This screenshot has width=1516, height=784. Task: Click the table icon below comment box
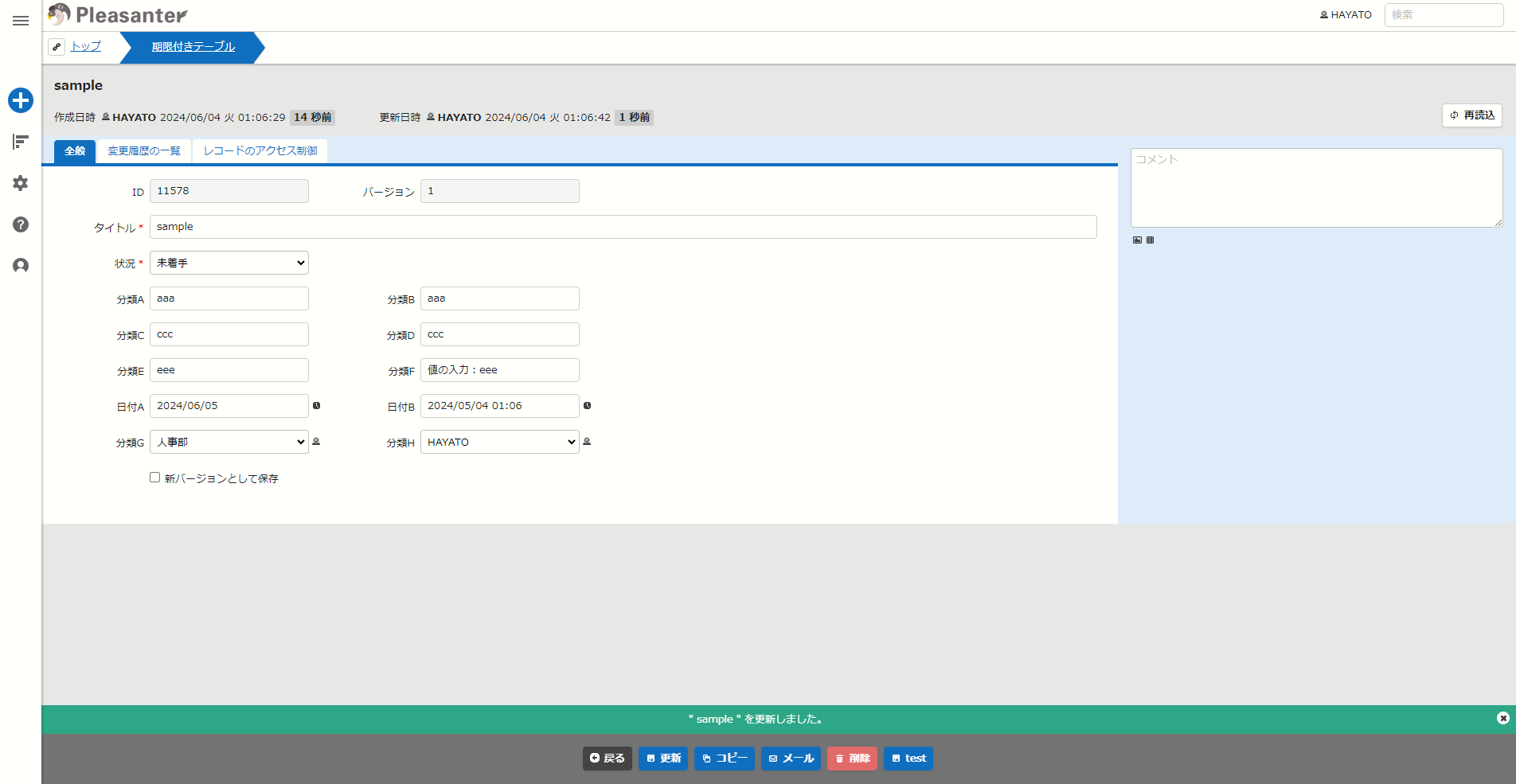1150,240
